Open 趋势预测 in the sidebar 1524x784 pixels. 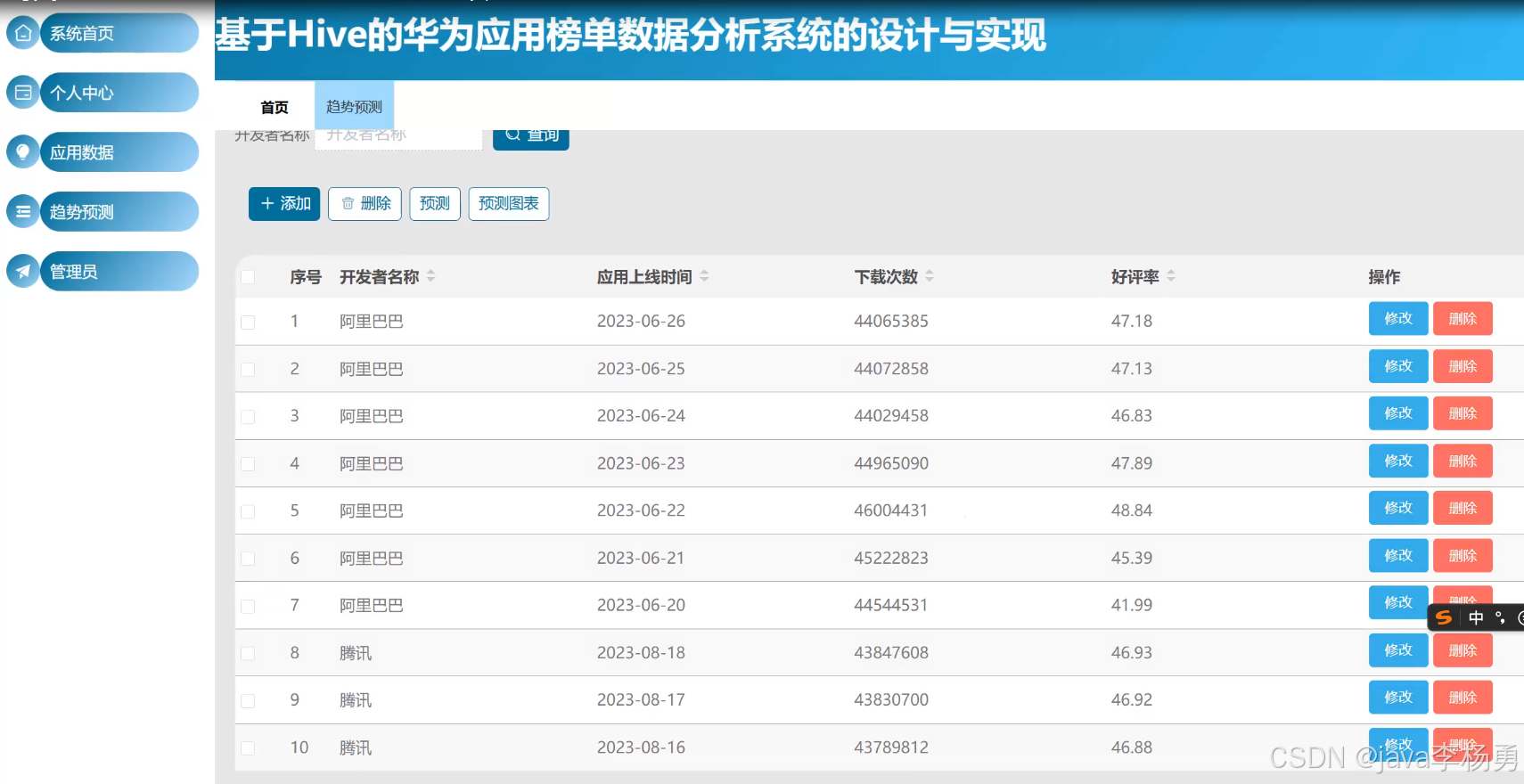click(119, 212)
